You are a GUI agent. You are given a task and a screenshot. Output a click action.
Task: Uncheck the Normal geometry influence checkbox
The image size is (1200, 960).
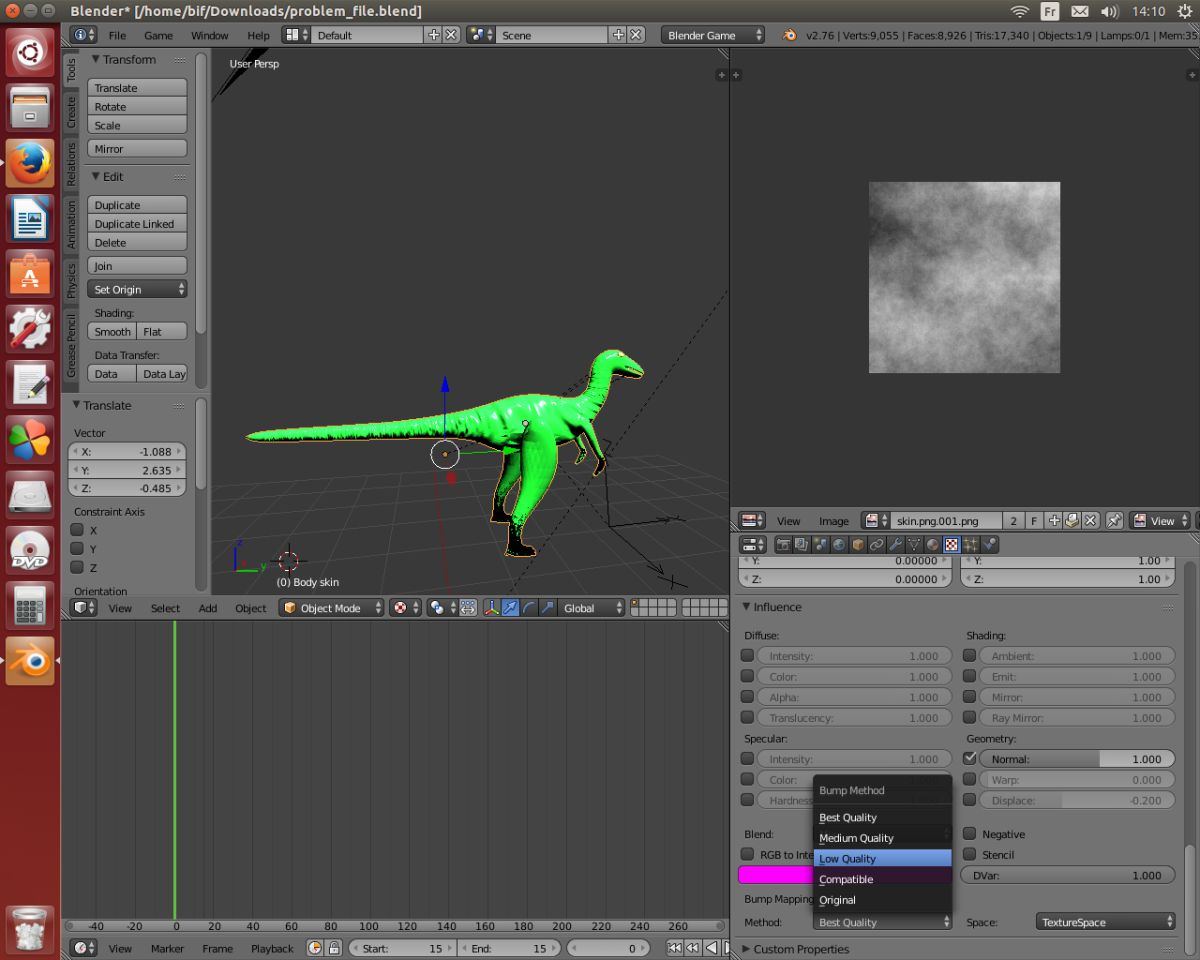click(x=969, y=759)
